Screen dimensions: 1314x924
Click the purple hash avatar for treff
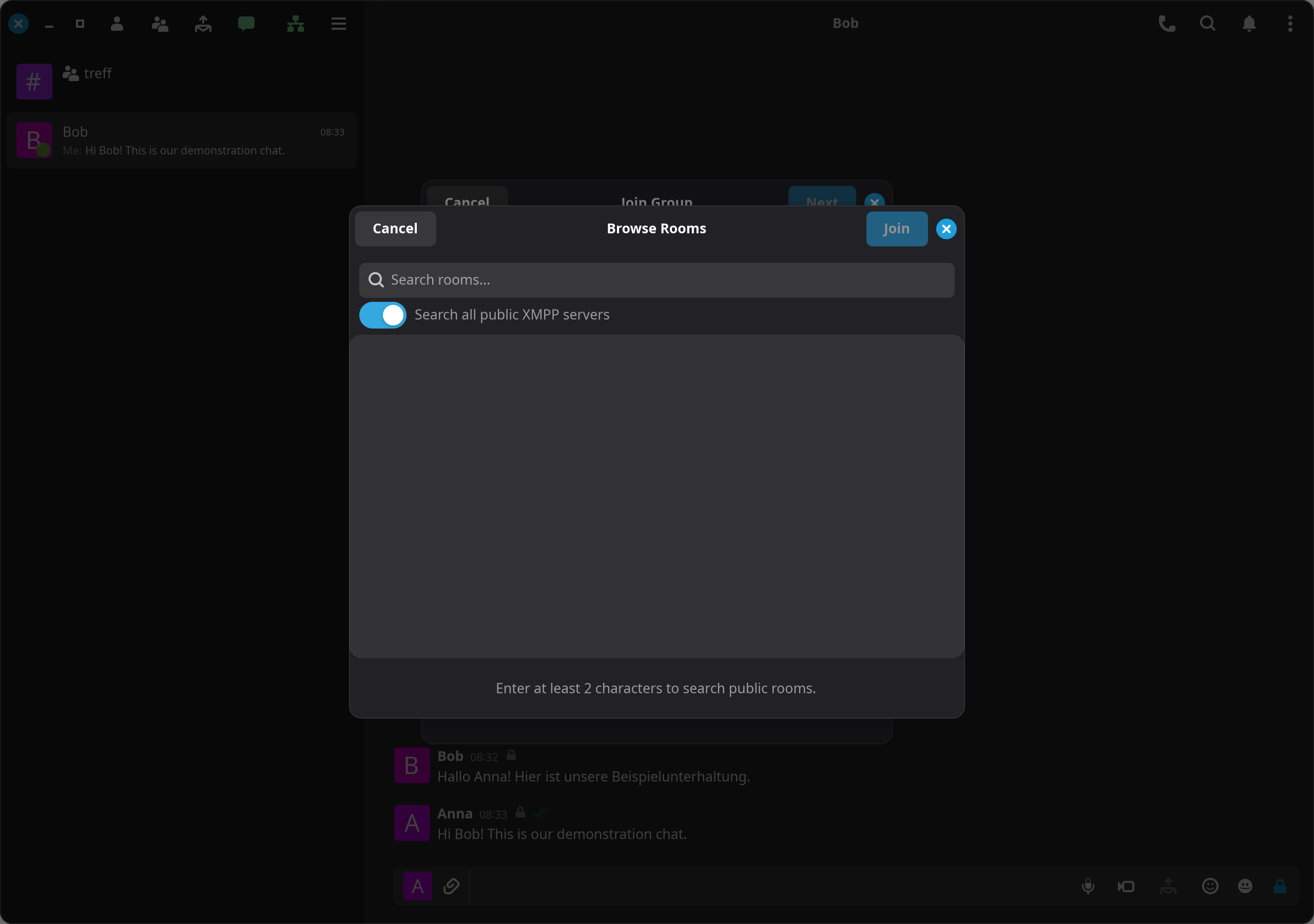pyautogui.click(x=34, y=81)
